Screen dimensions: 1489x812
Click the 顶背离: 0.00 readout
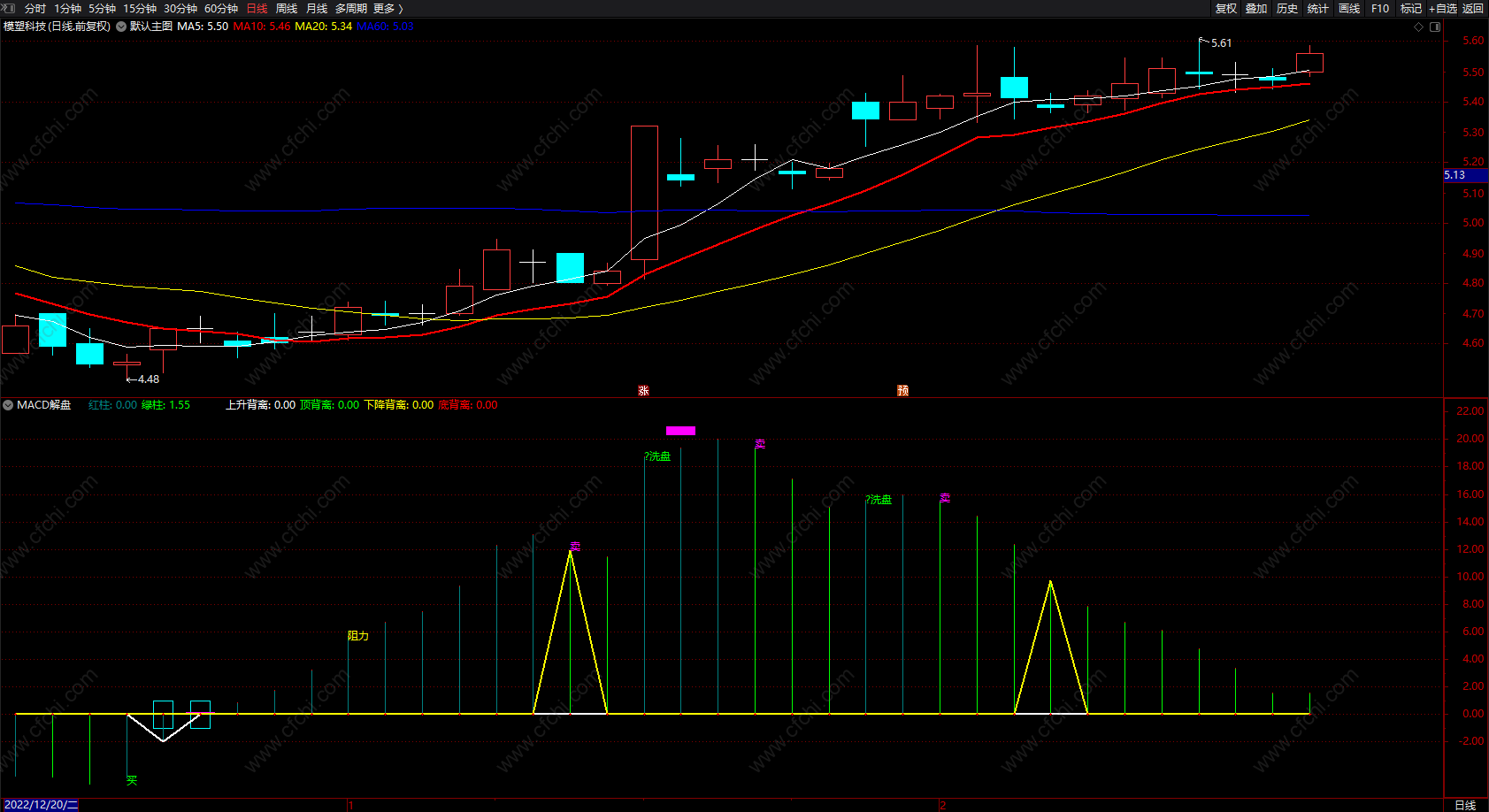[329, 405]
